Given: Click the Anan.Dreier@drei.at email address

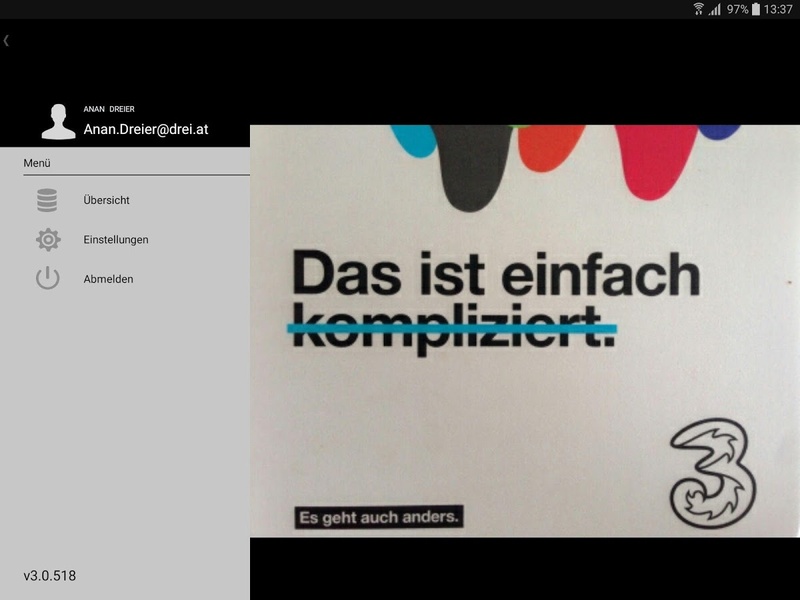Looking at the screenshot, I should 146,129.
